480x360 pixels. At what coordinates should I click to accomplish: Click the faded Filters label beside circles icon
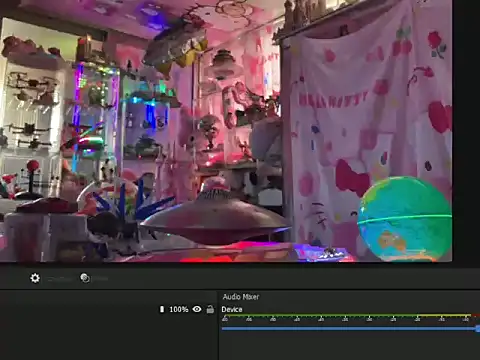100,278
